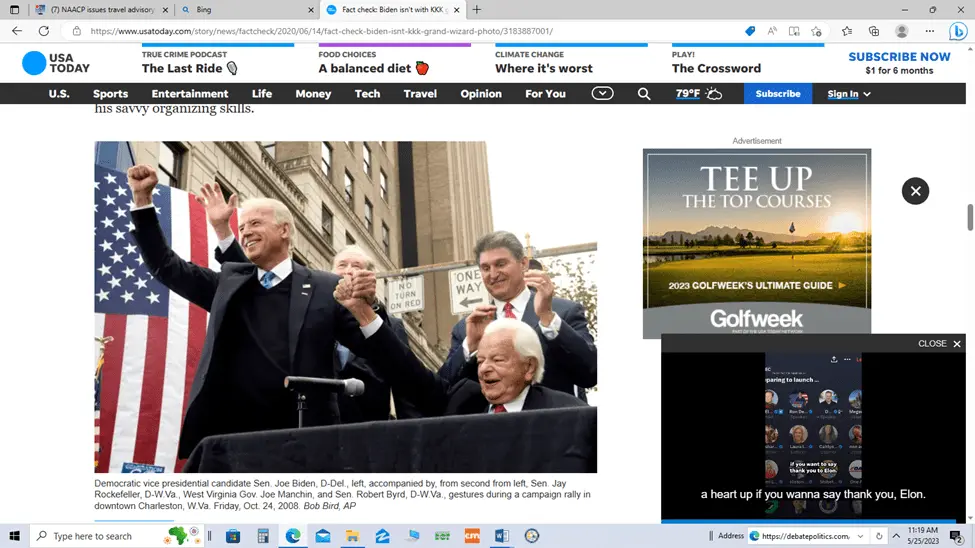Open the Mail app from taskbar
The width and height of the screenshot is (975, 548).
(x=323, y=536)
